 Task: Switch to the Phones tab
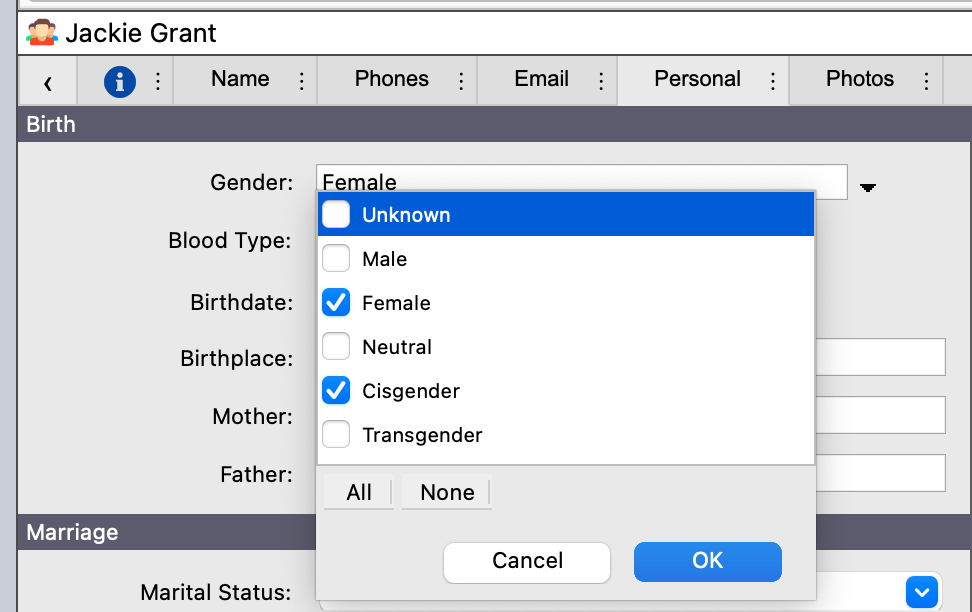391,80
